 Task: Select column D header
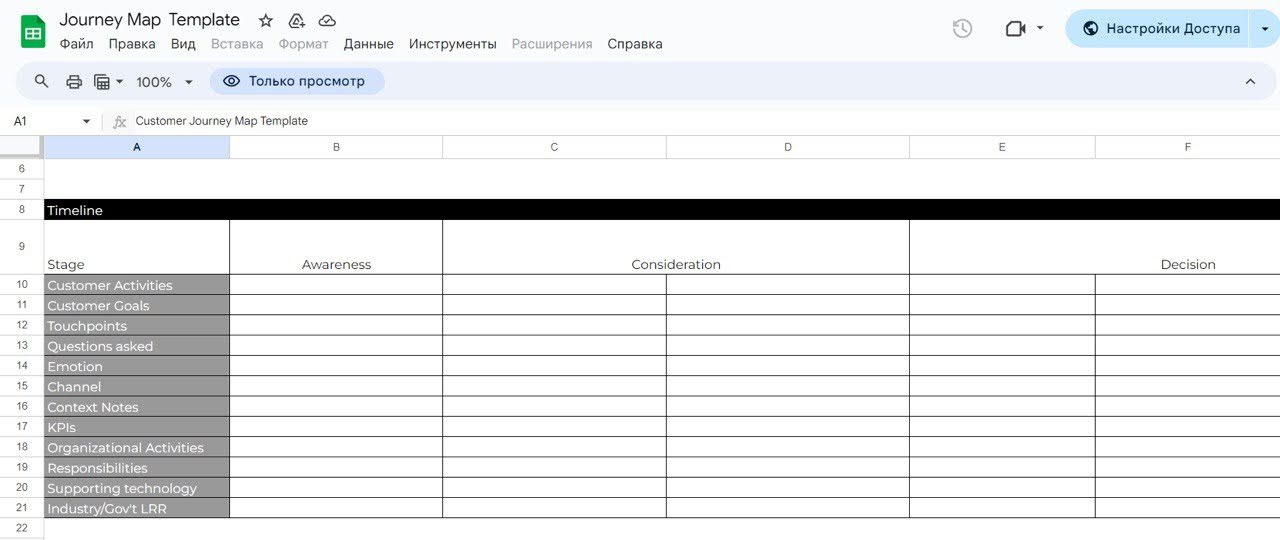(788, 147)
